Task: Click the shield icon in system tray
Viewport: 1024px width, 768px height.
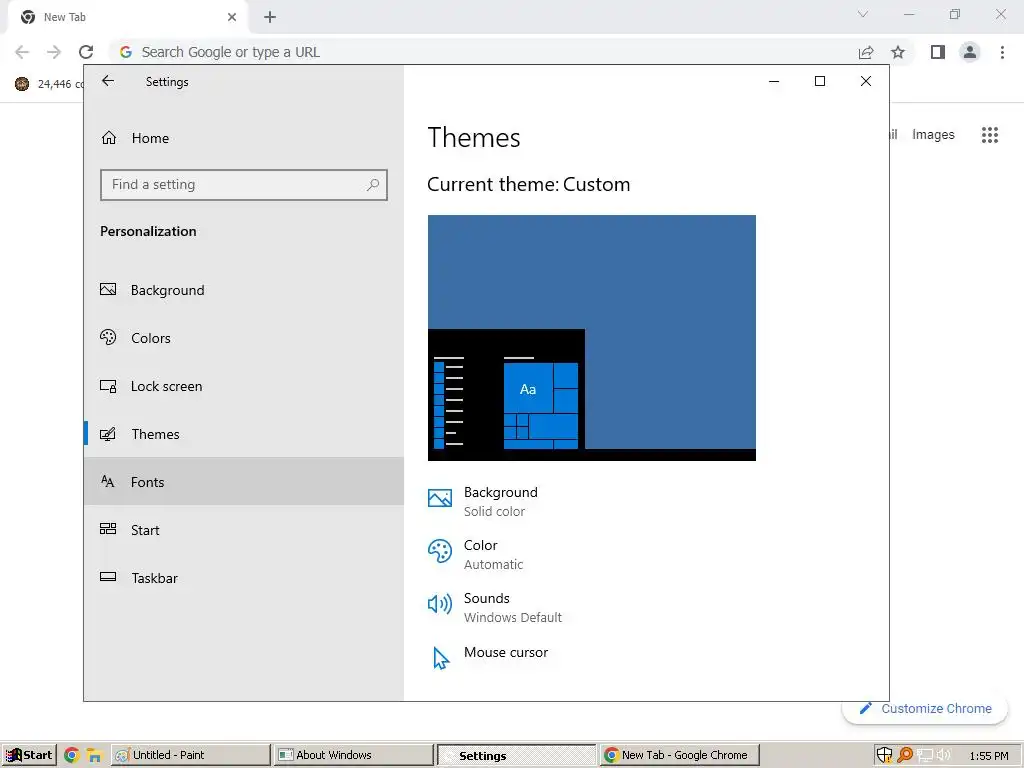Action: tap(884, 755)
